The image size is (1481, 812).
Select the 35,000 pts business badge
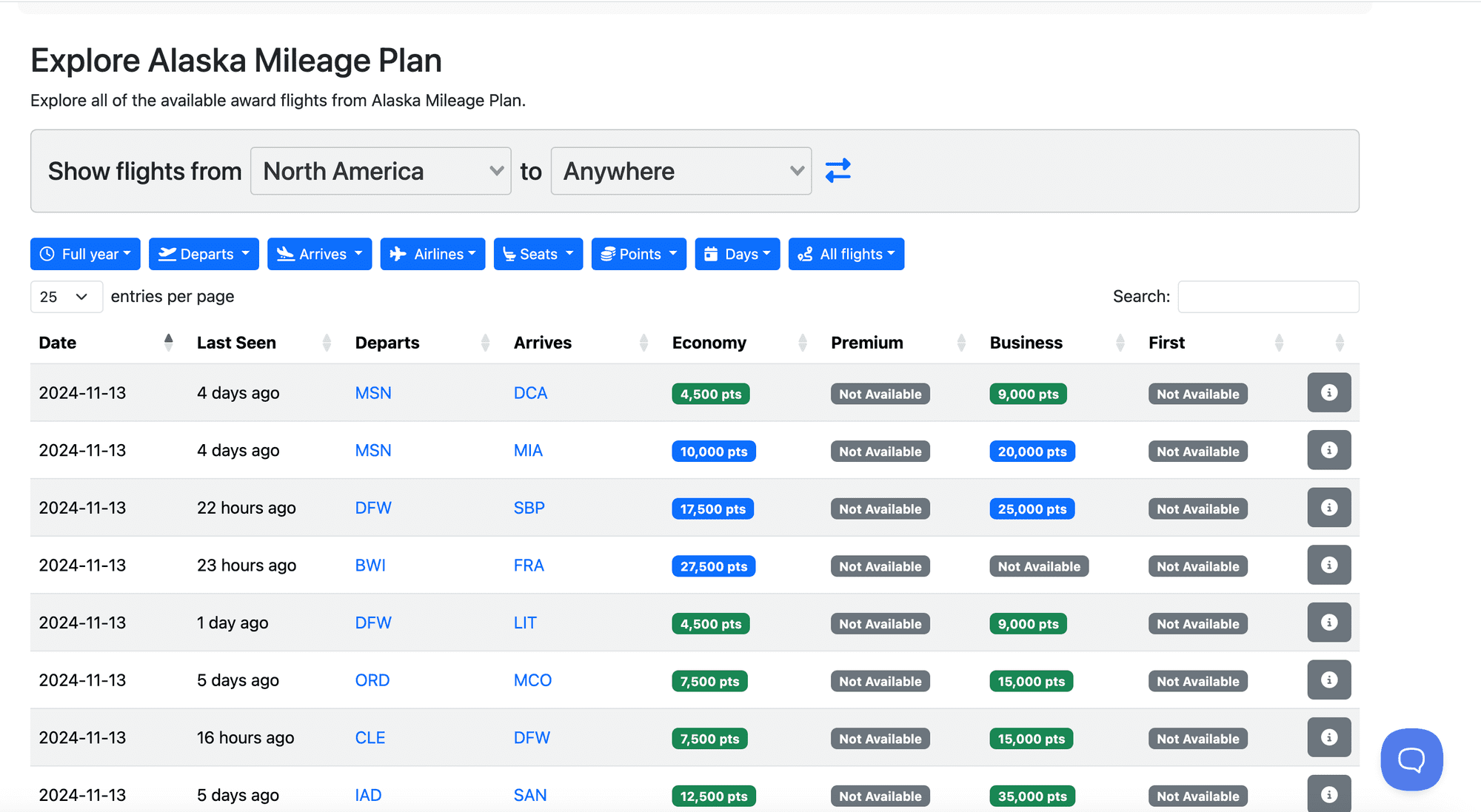(1032, 796)
